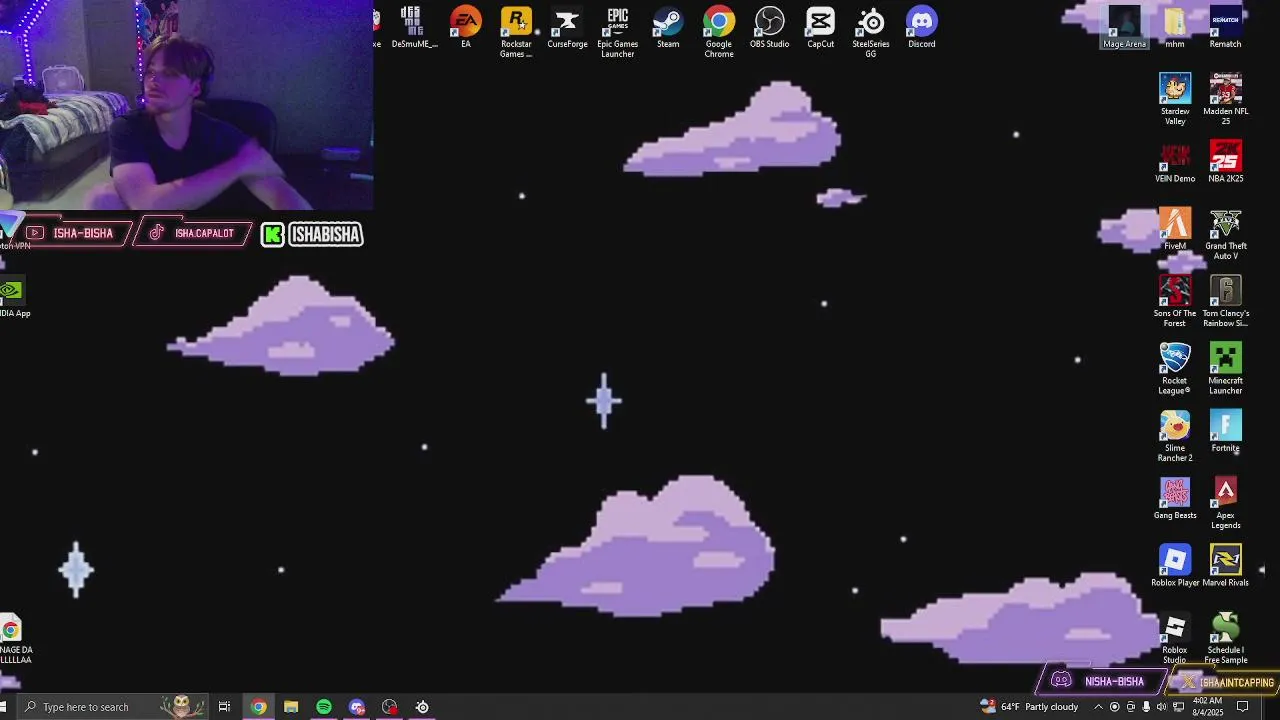Image resolution: width=1280 pixels, height=720 pixels.
Task: Launch Rematch desktop shortcut
Action: 1225,28
